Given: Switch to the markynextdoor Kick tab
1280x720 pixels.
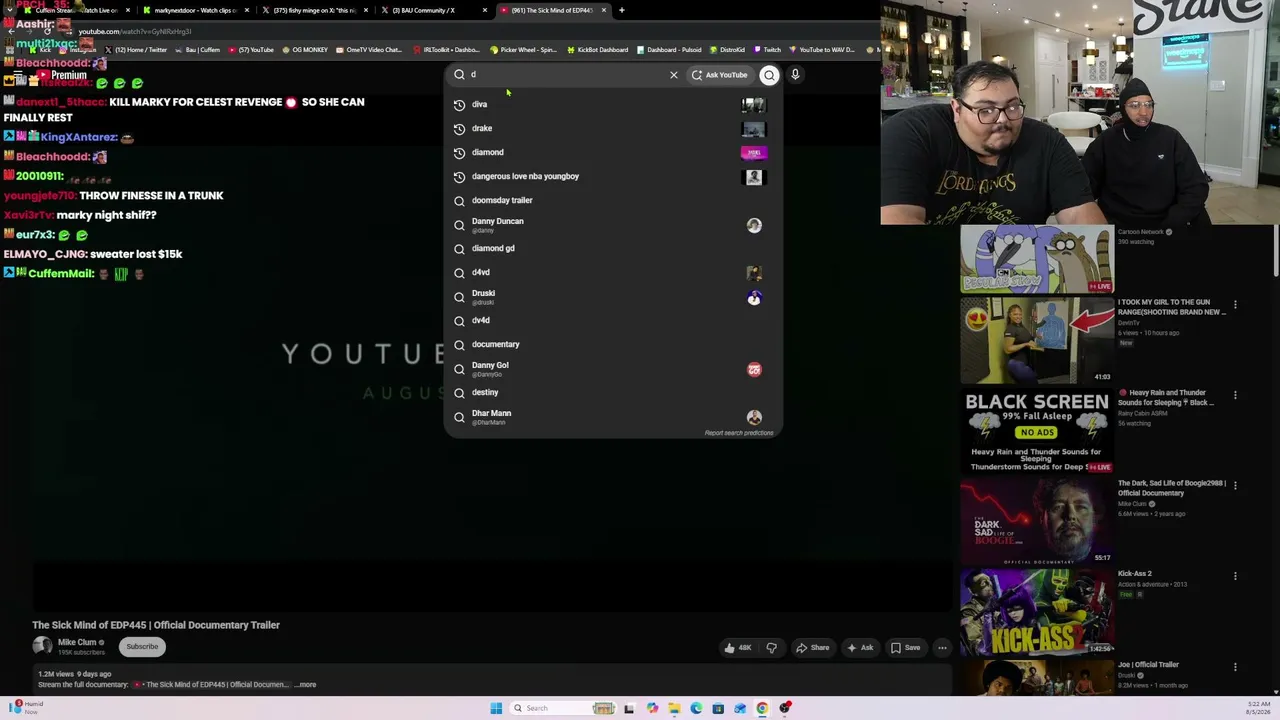Looking at the screenshot, I should (x=195, y=10).
